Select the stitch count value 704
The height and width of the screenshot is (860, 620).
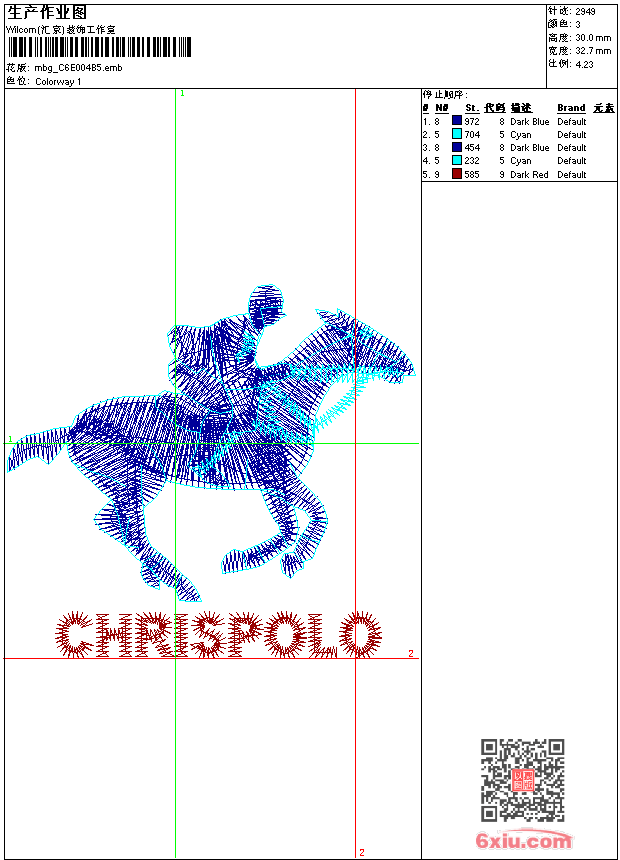(472, 134)
